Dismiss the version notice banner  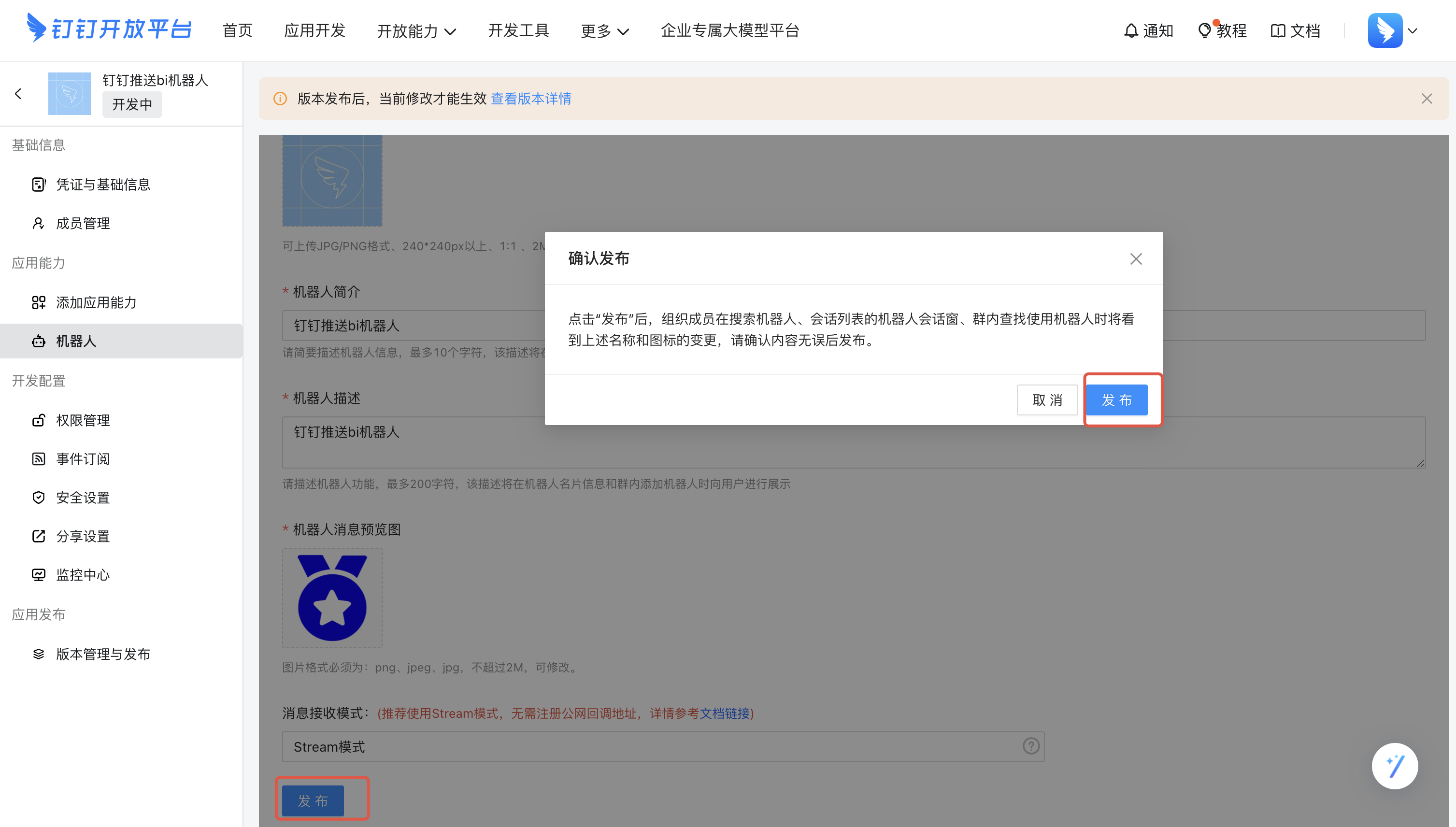point(1427,99)
